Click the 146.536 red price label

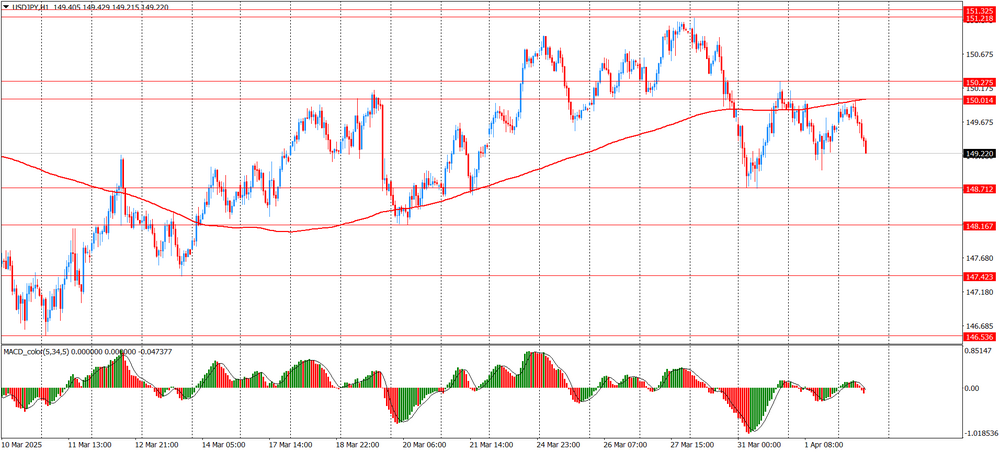coord(979,337)
